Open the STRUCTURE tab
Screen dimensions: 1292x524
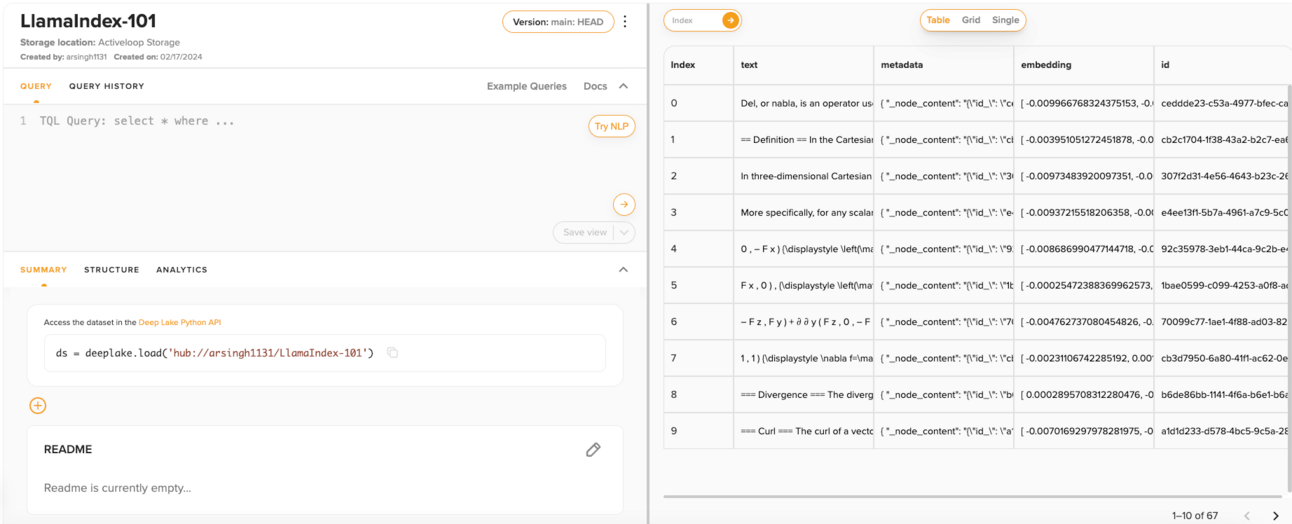tap(112, 270)
